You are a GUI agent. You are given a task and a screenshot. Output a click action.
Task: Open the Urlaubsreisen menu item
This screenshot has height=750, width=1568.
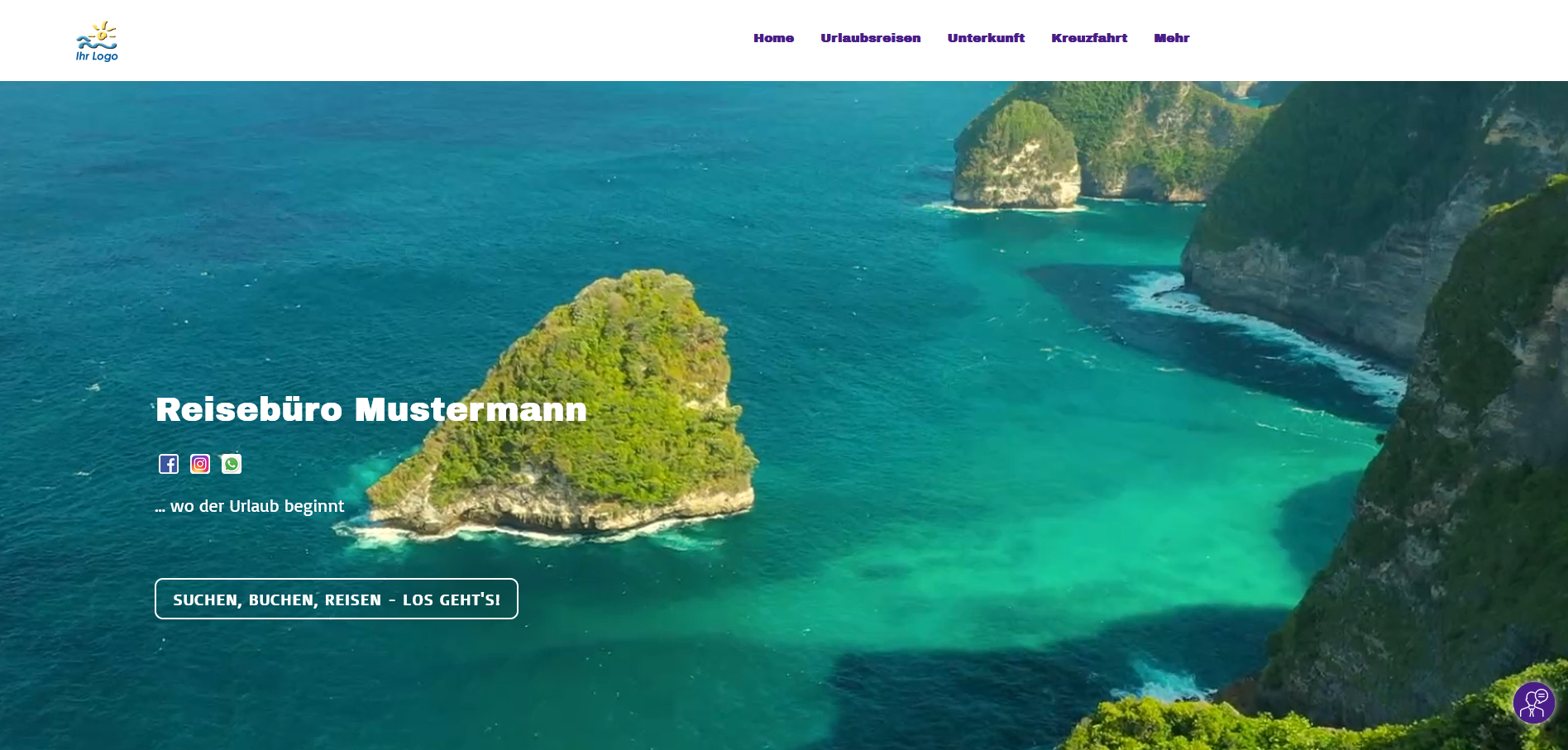(x=870, y=38)
